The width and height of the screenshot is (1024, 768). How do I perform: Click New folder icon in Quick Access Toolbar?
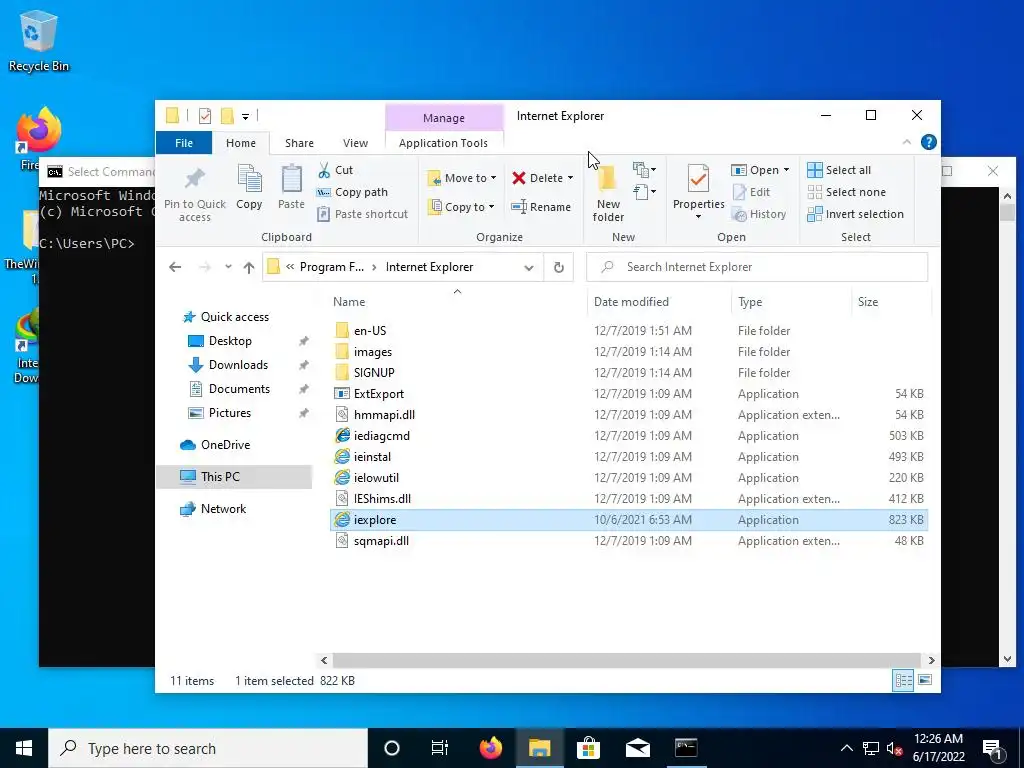coord(227,116)
